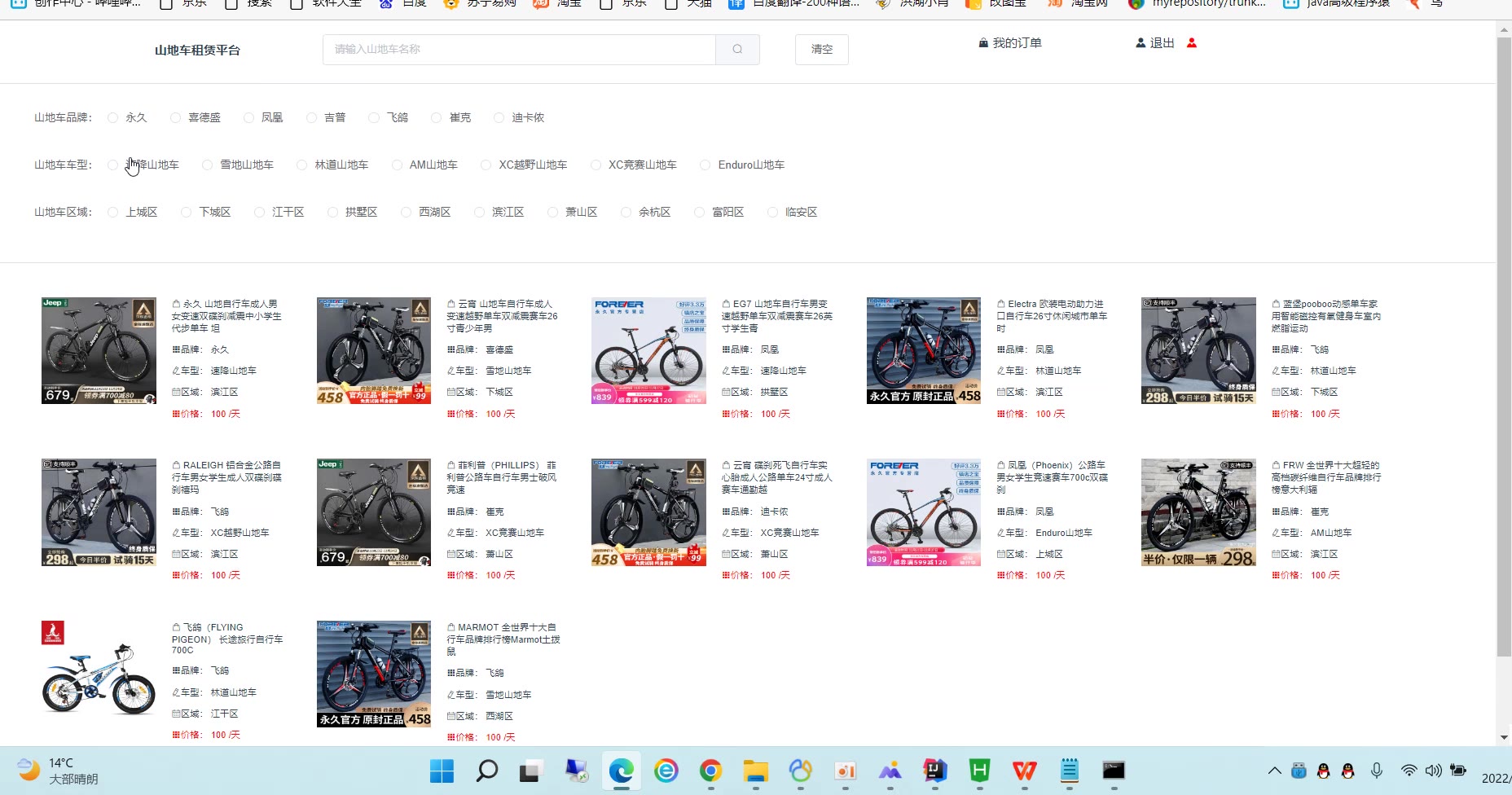Focus the 请输入山地车名称 search field
The width and height of the screenshot is (1512, 795).
tap(519, 50)
